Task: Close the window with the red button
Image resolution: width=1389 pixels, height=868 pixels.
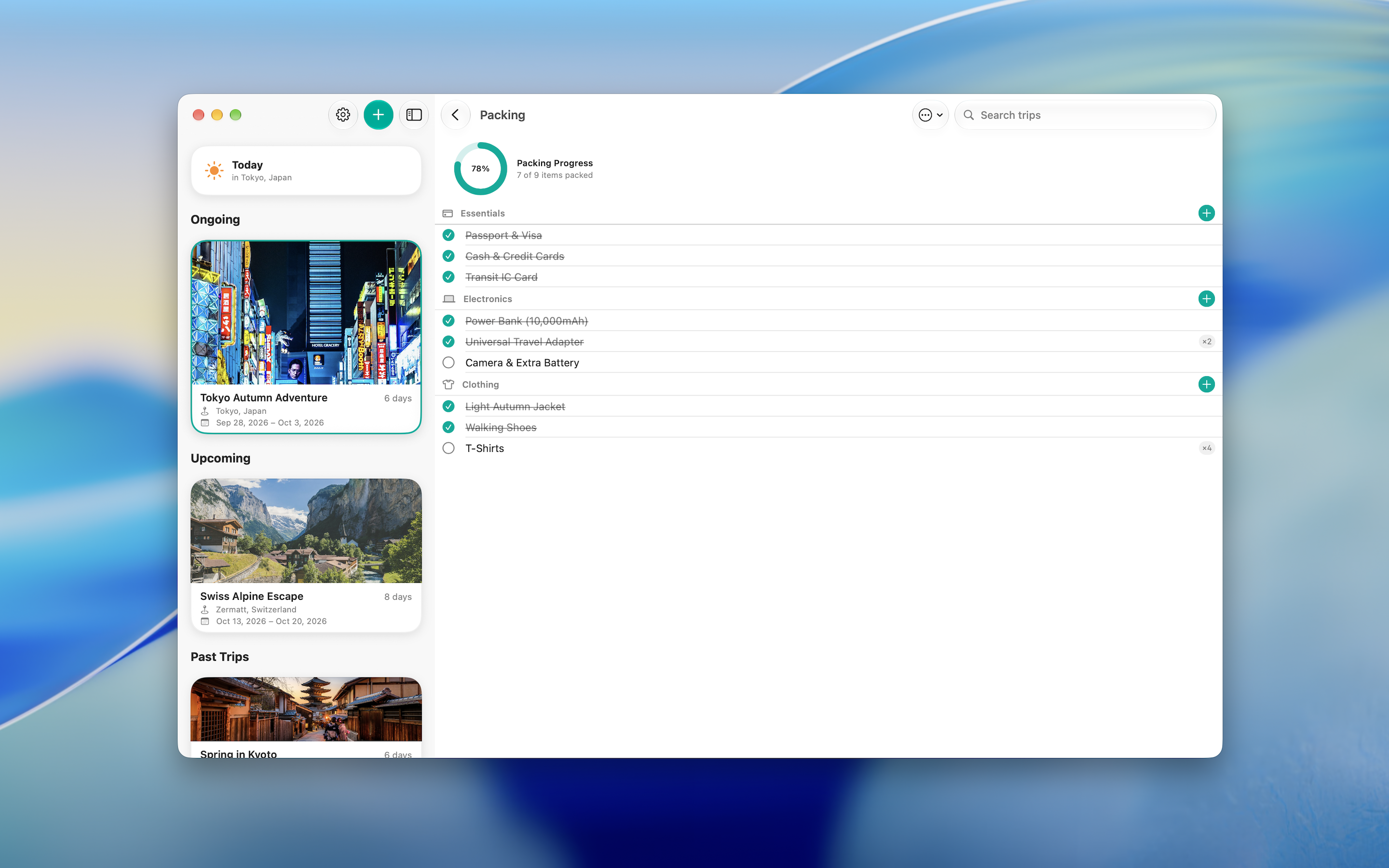Action: [x=199, y=115]
